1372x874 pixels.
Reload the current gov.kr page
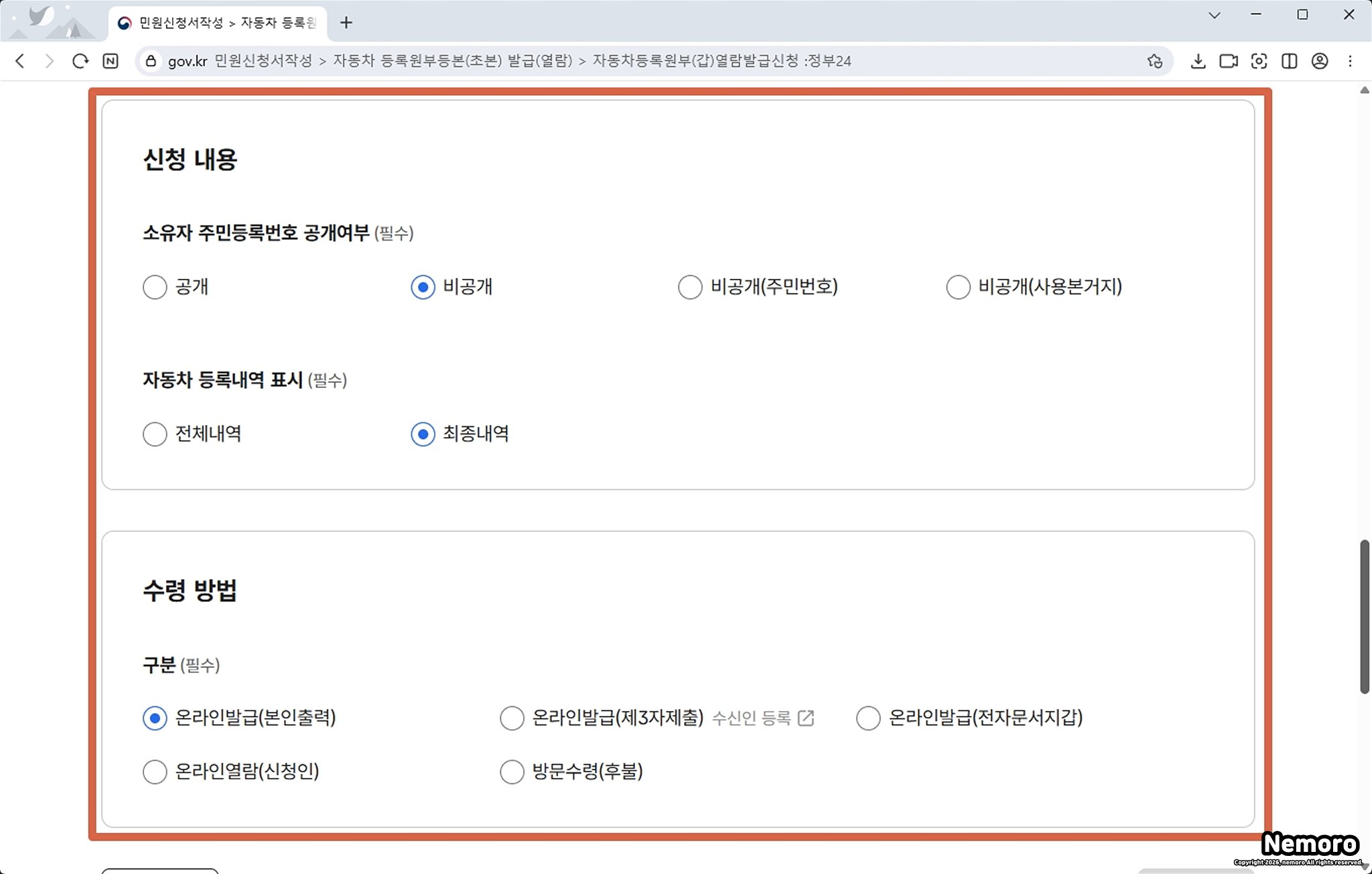coord(80,61)
